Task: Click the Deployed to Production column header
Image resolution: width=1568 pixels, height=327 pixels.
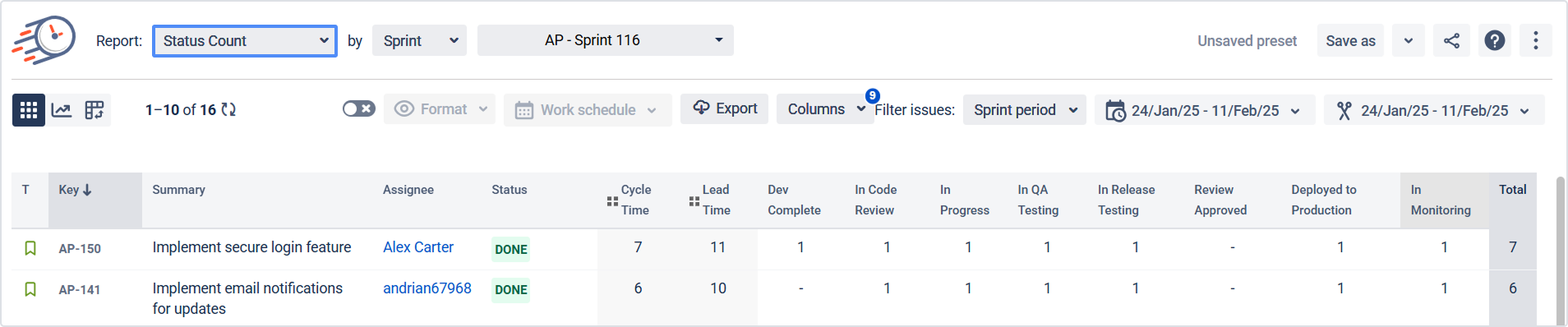Action: (x=1324, y=200)
